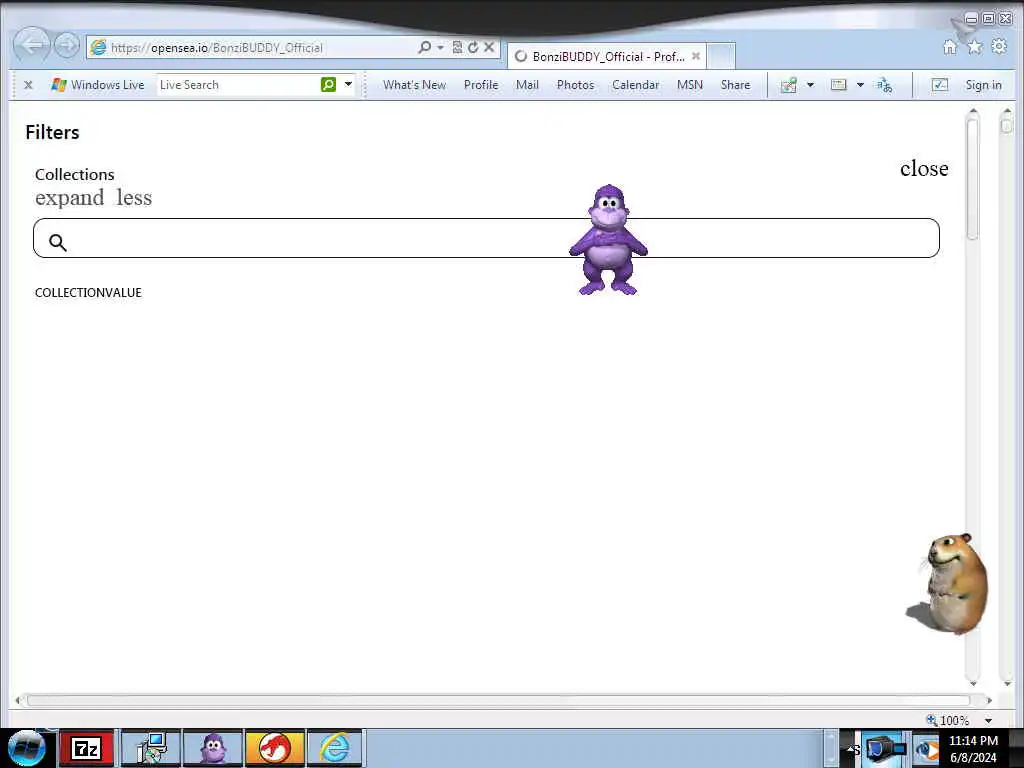Image resolution: width=1024 pixels, height=768 pixels.
Task: Expand the dropdown beside the card-shaped toolbar icon
Action: [860, 85]
